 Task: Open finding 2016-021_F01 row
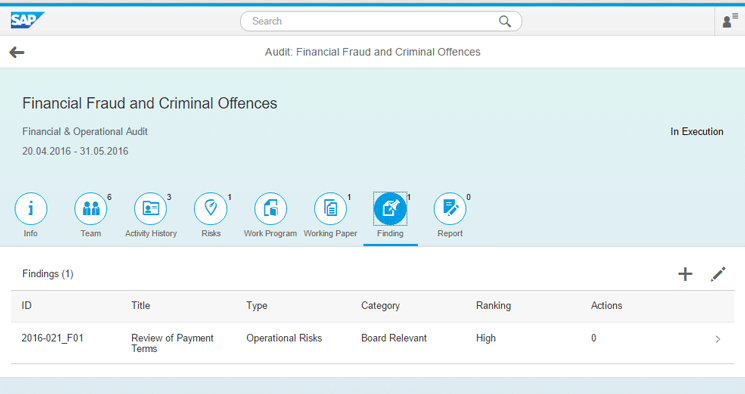372,343
